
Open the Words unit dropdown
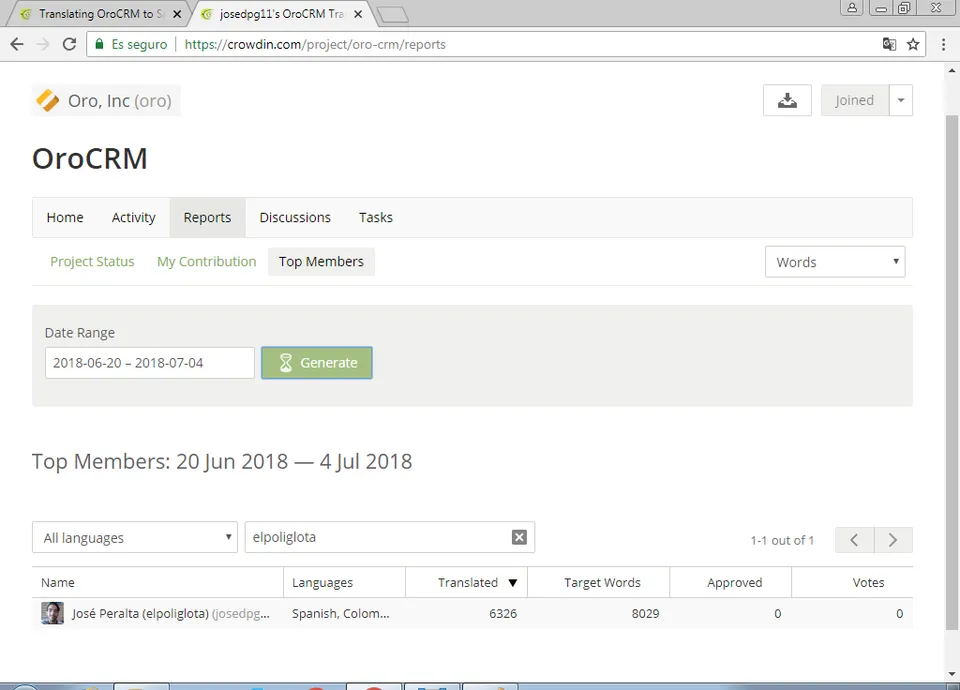pyautogui.click(x=835, y=262)
